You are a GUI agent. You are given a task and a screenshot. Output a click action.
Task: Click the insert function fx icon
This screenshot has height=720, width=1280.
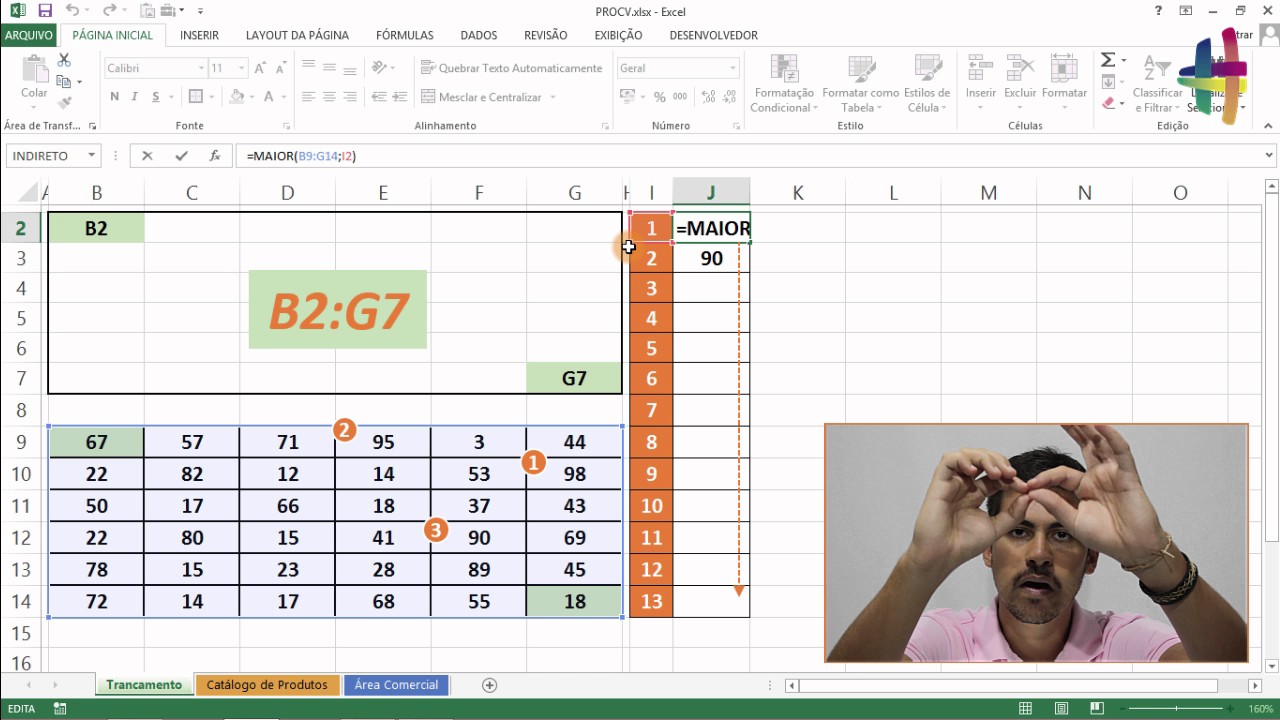click(x=214, y=156)
